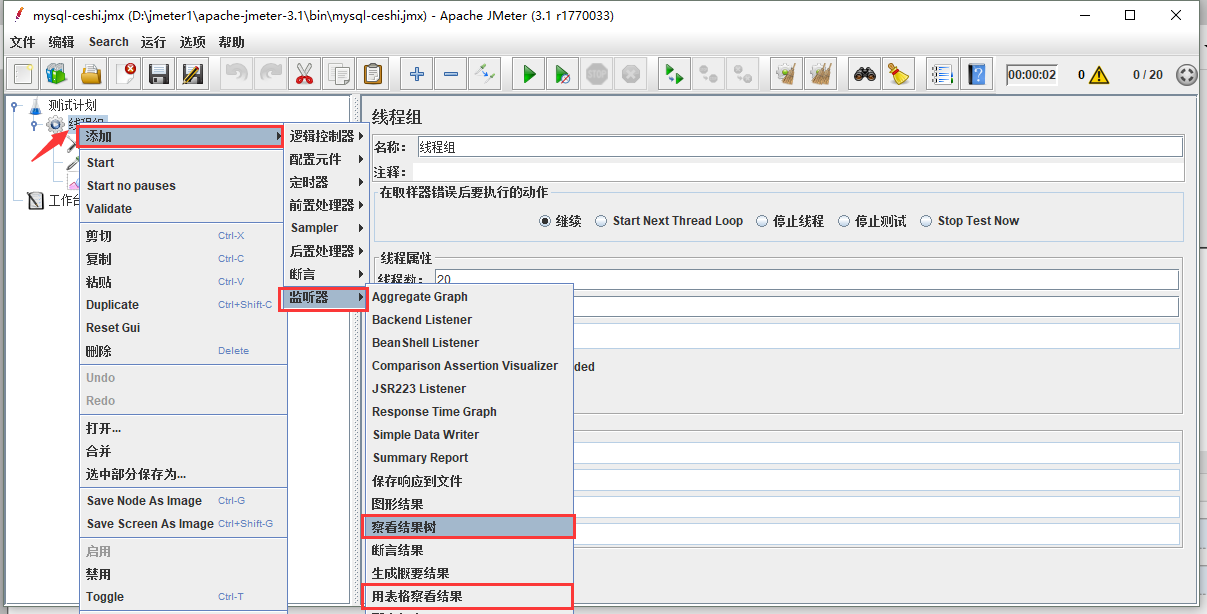The image size is (1207, 614).
Task: Choose 删除 in the context menu
Action: [183, 351]
